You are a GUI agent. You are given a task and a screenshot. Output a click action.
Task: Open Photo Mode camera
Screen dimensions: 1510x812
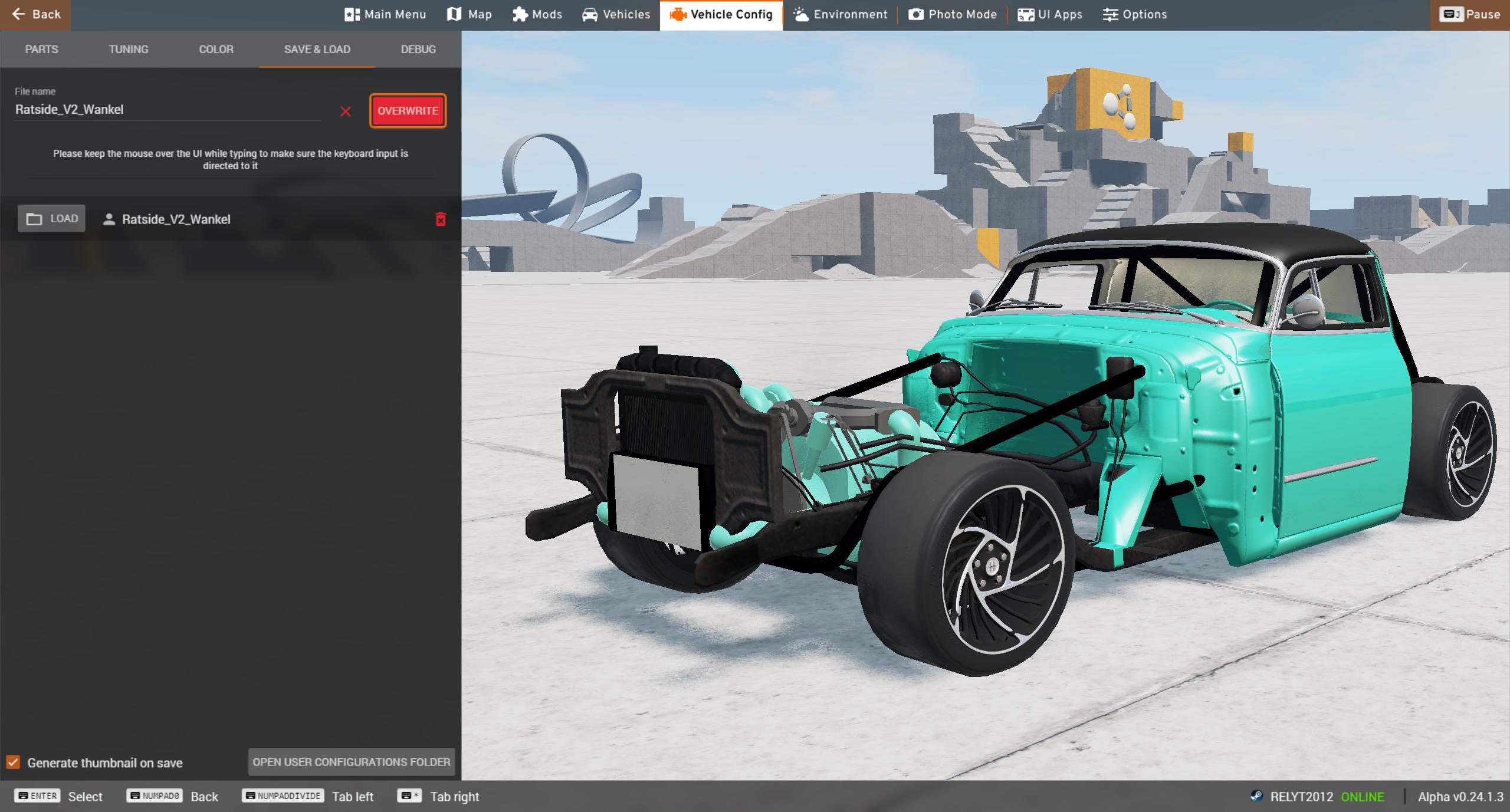click(953, 15)
